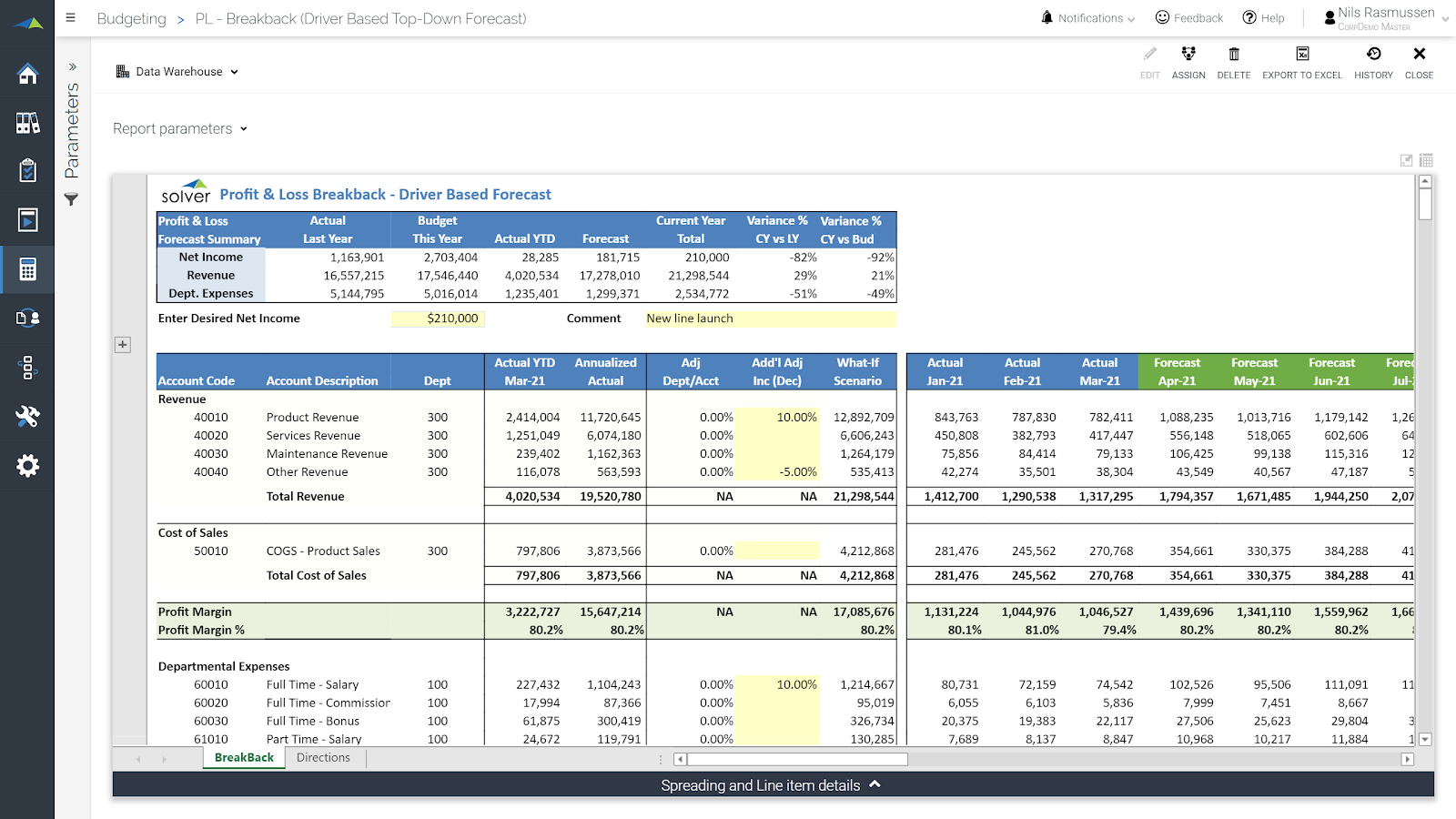Expand grouped rows with plus button

[x=123, y=345]
